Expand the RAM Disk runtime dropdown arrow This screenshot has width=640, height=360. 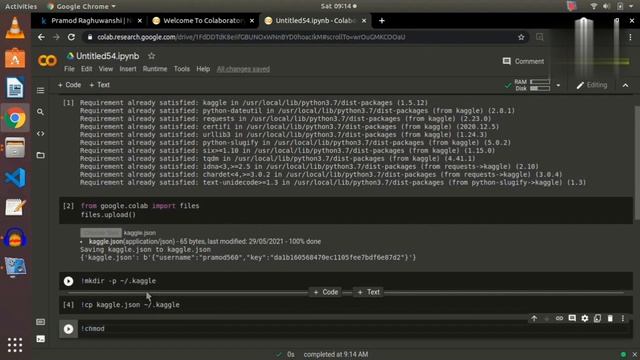(558, 85)
